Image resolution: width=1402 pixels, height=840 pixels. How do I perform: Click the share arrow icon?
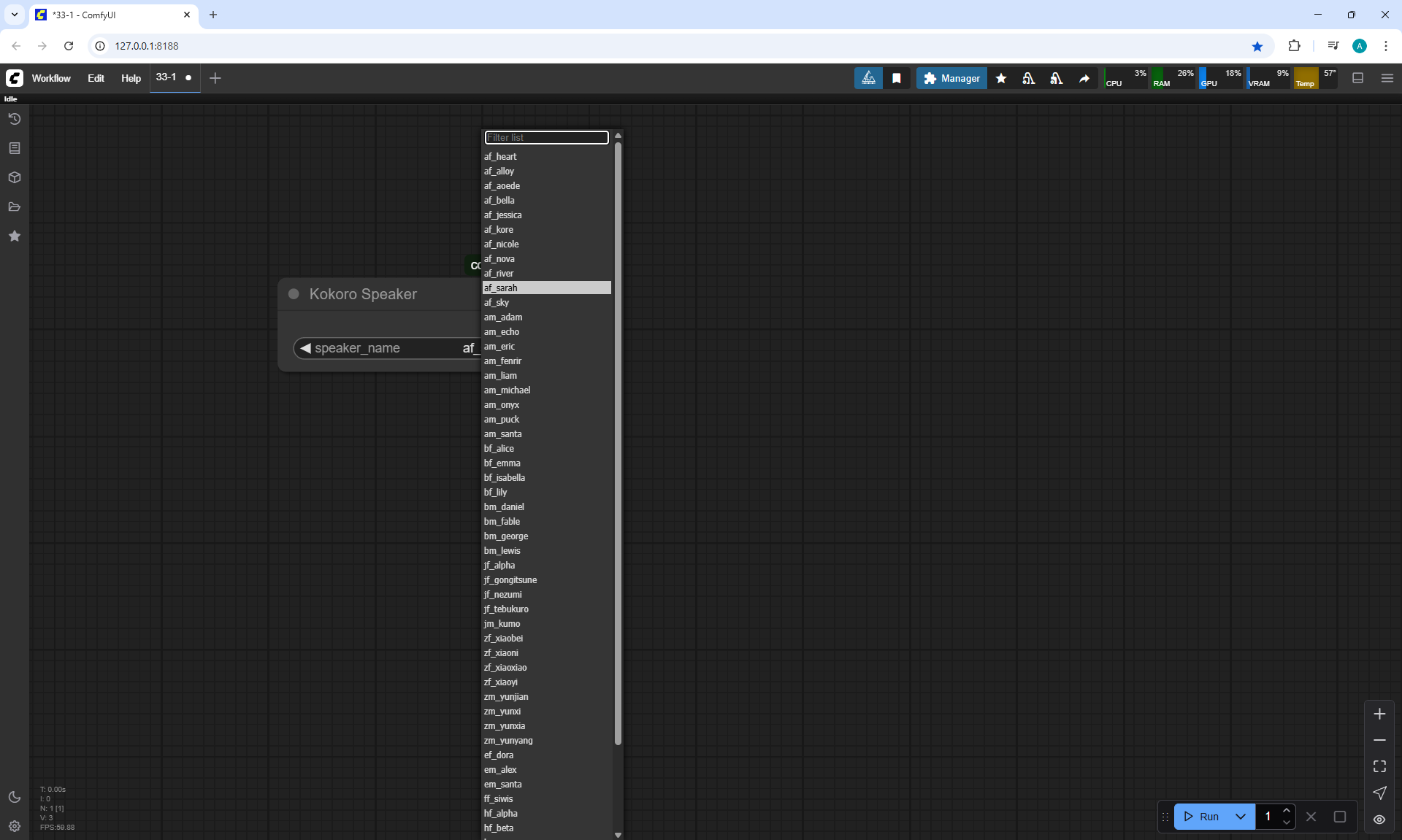click(x=1084, y=78)
